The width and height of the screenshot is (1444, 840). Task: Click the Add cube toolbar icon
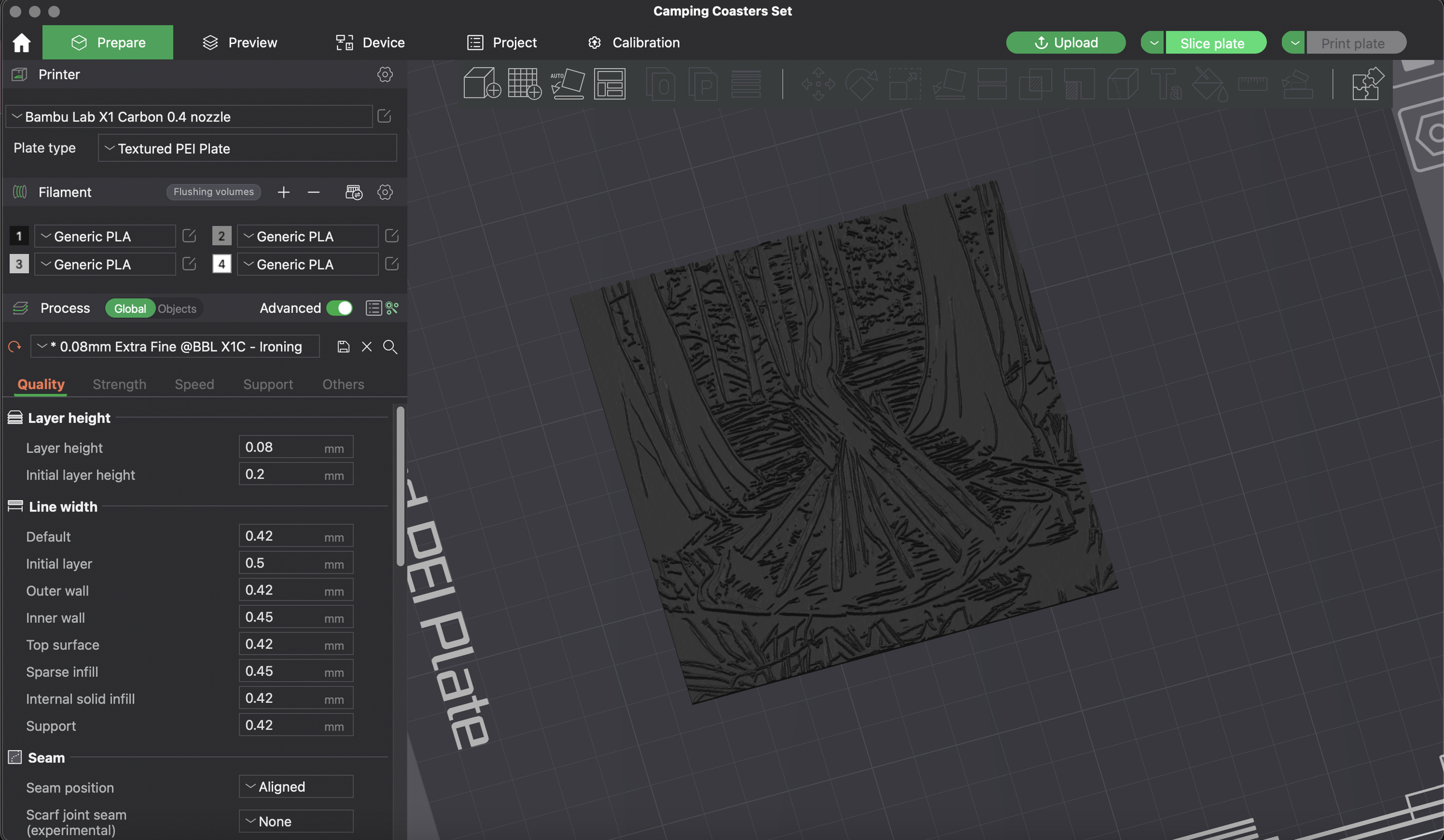[x=482, y=83]
